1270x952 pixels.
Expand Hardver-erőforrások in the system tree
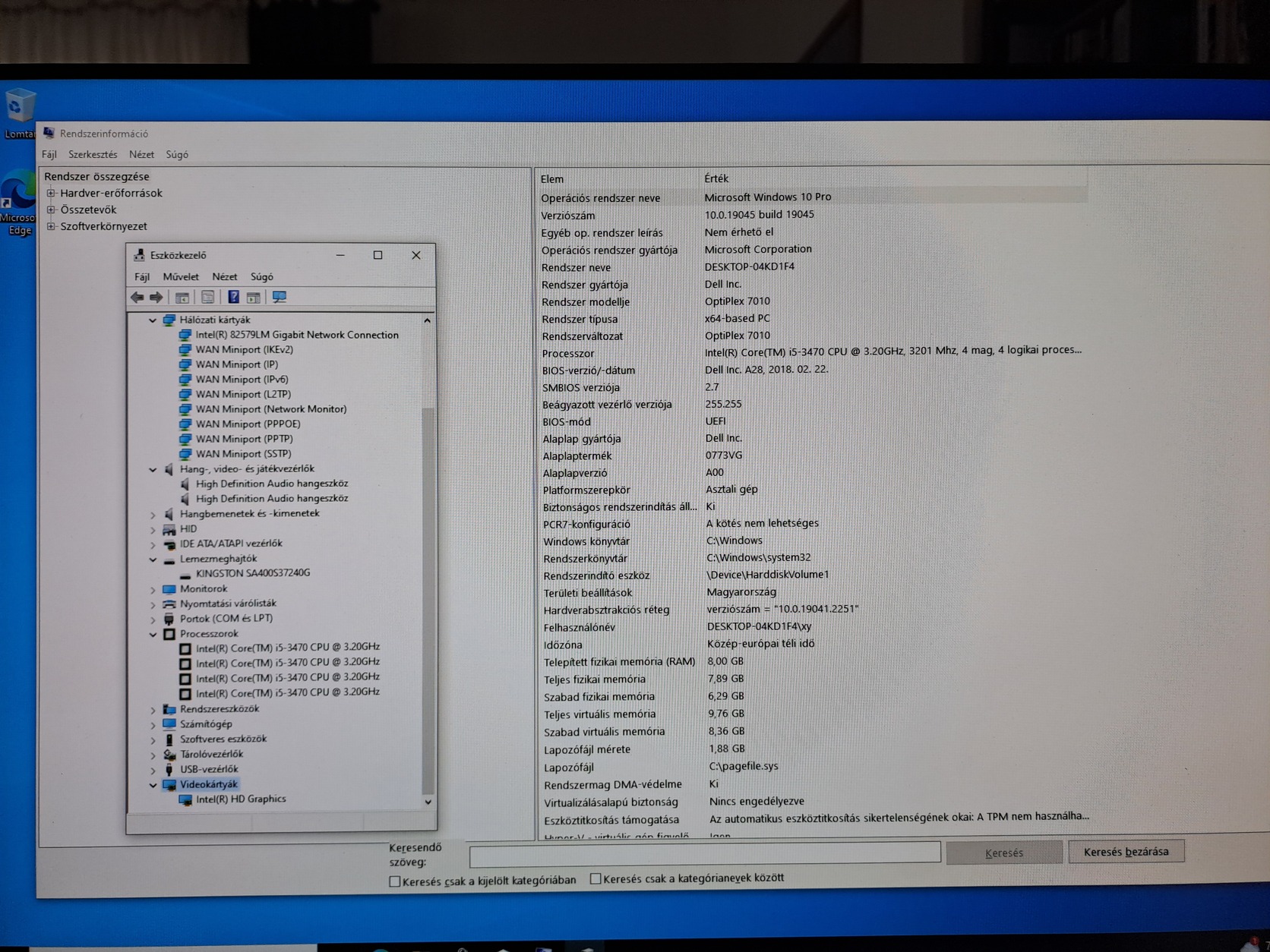(x=51, y=194)
